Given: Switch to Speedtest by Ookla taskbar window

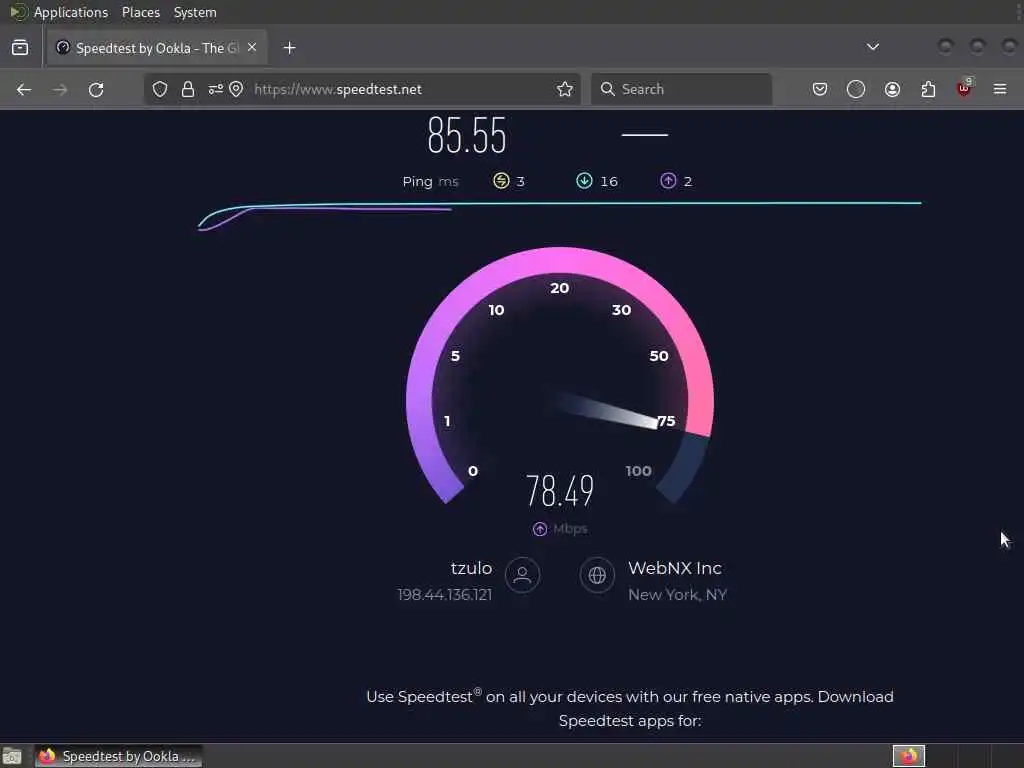Looking at the screenshot, I should click(118, 756).
